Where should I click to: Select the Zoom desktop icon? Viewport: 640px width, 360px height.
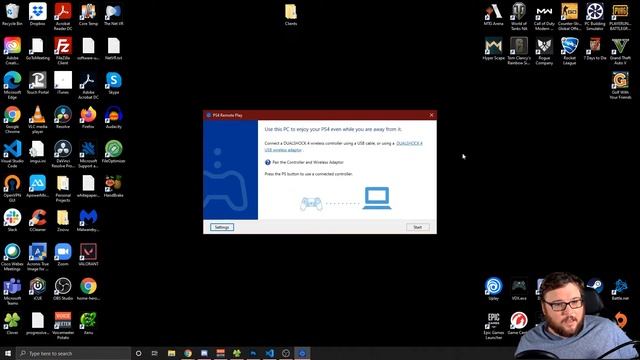point(63,255)
